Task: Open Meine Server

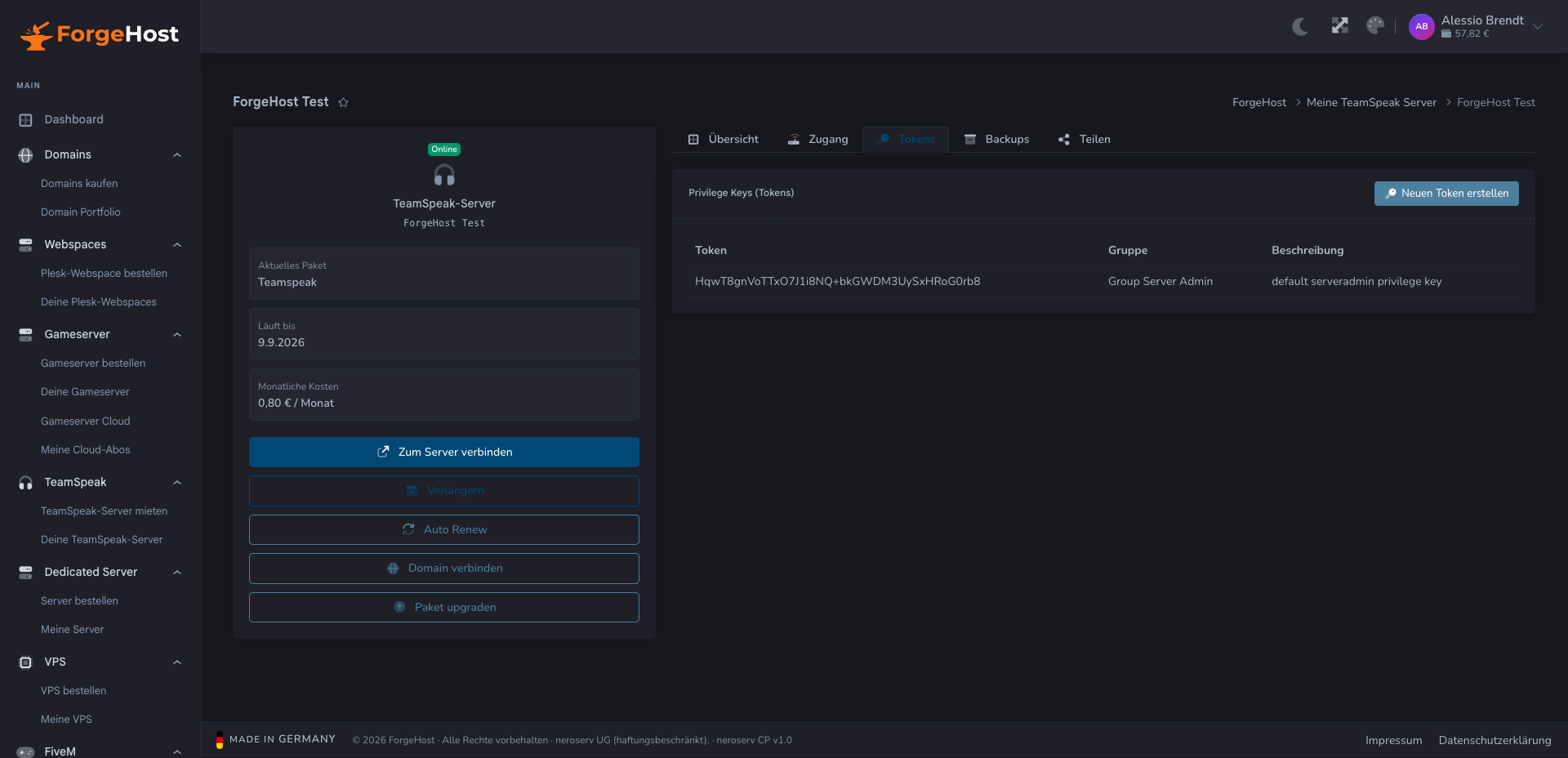Action: 72,630
